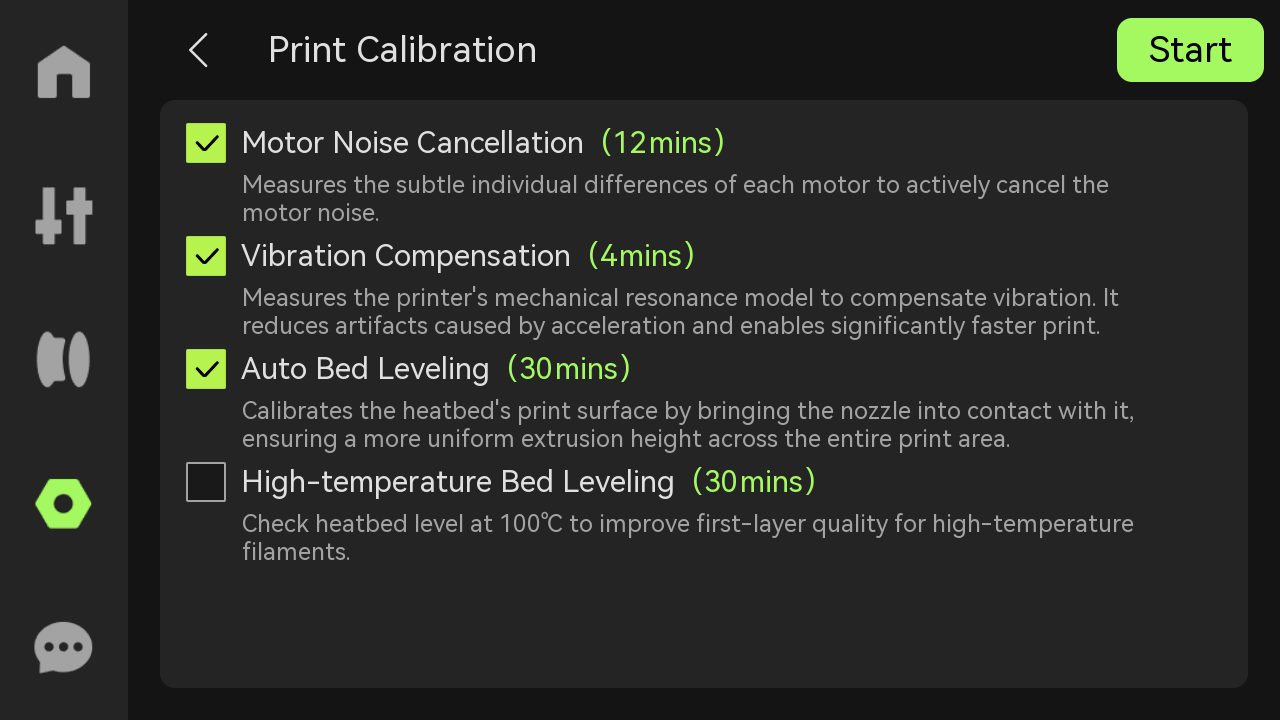Click the Auto Bed Leveling label
Image resolution: width=1280 pixels, height=720 pixels.
tap(365, 369)
